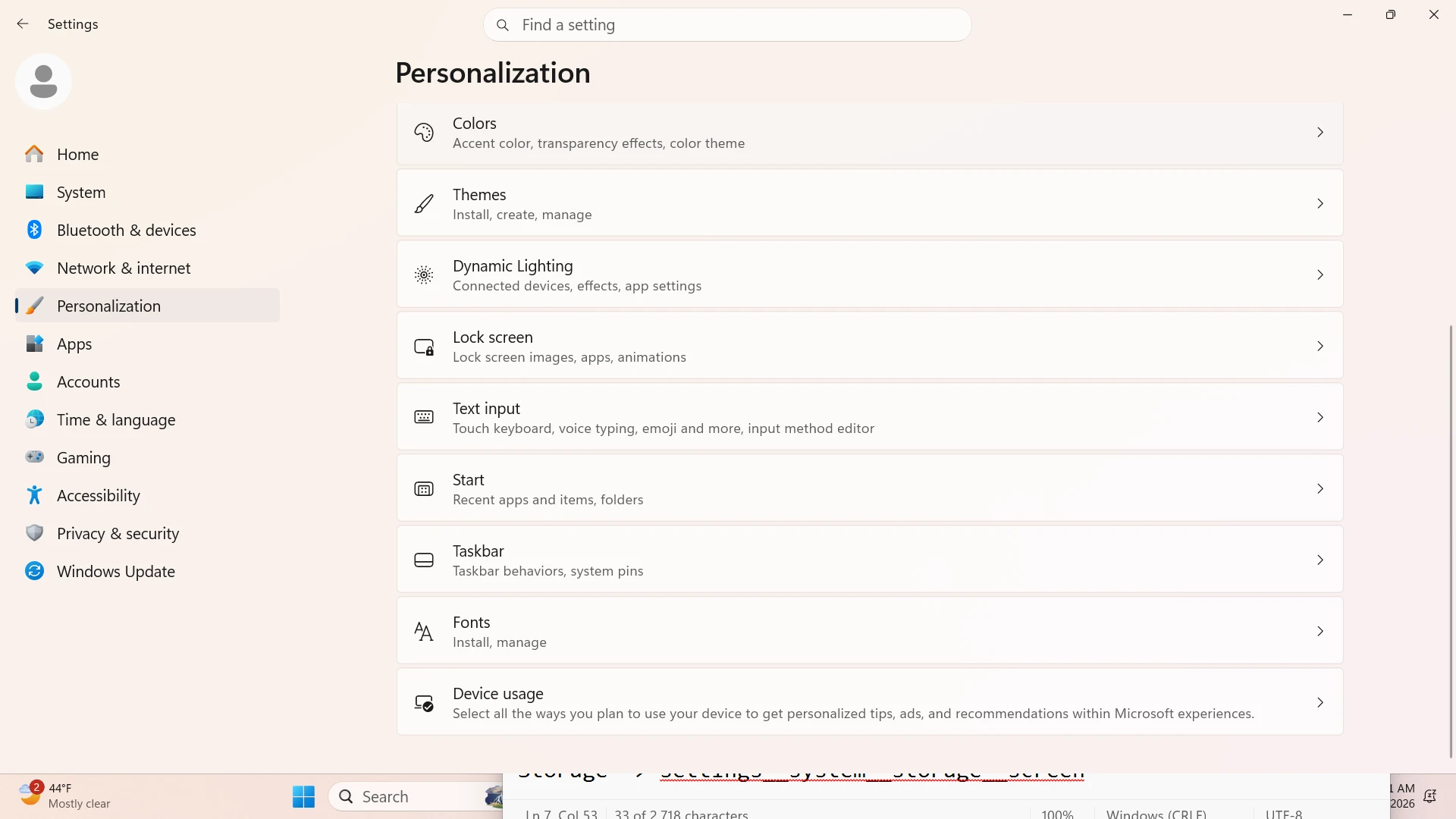Click the Time & language globe icon

click(x=34, y=419)
